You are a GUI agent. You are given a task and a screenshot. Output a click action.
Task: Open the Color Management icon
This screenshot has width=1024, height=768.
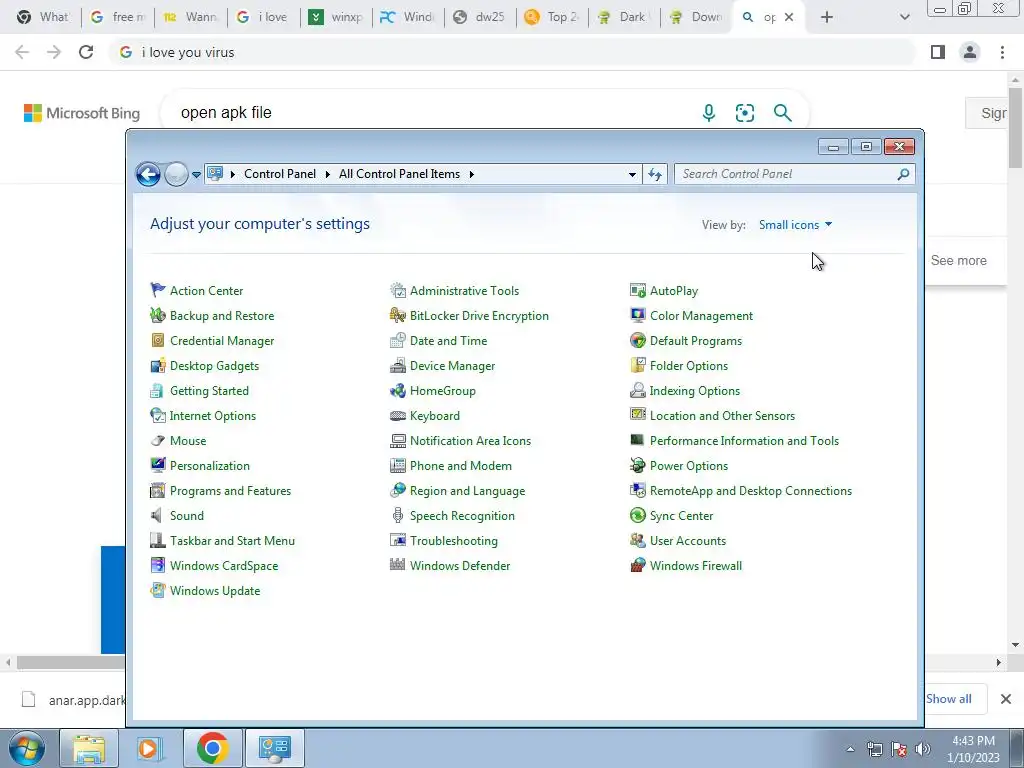click(637, 315)
